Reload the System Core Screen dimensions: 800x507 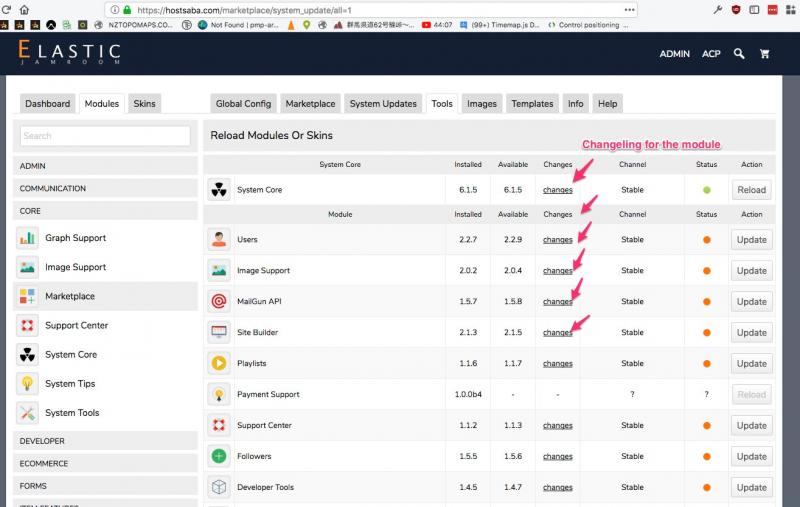tap(751, 189)
